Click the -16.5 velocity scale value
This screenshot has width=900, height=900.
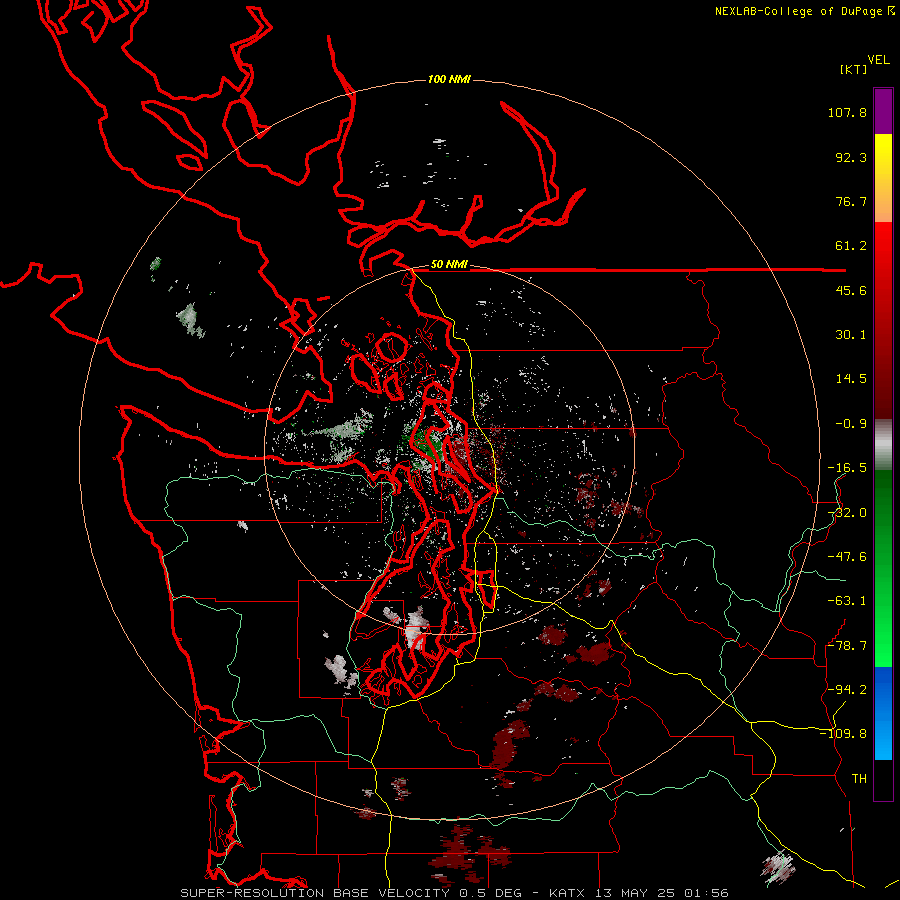click(847, 468)
